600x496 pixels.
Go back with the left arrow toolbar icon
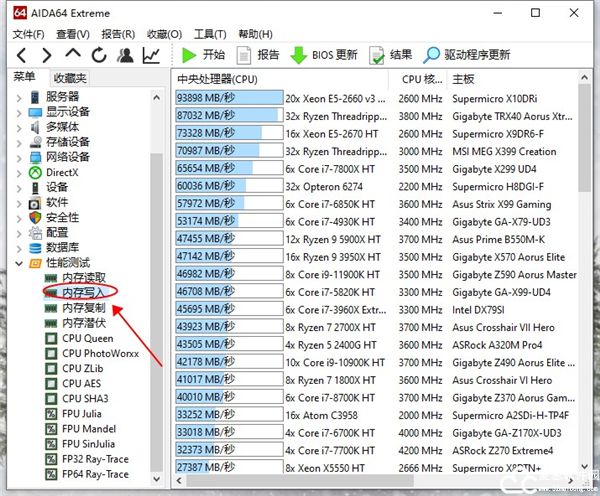click(x=22, y=55)
